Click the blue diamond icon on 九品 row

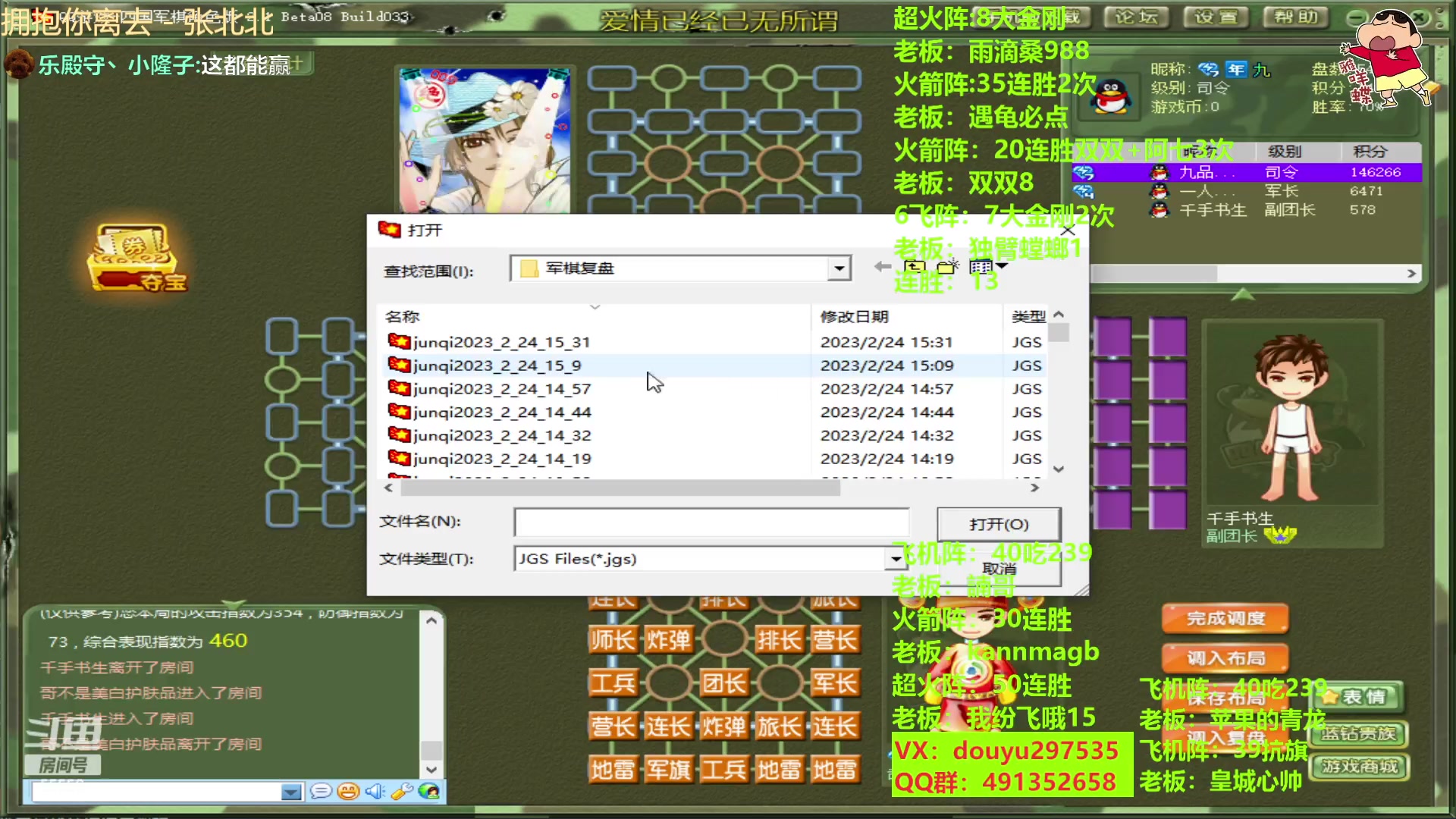(x=1083, y=173)
